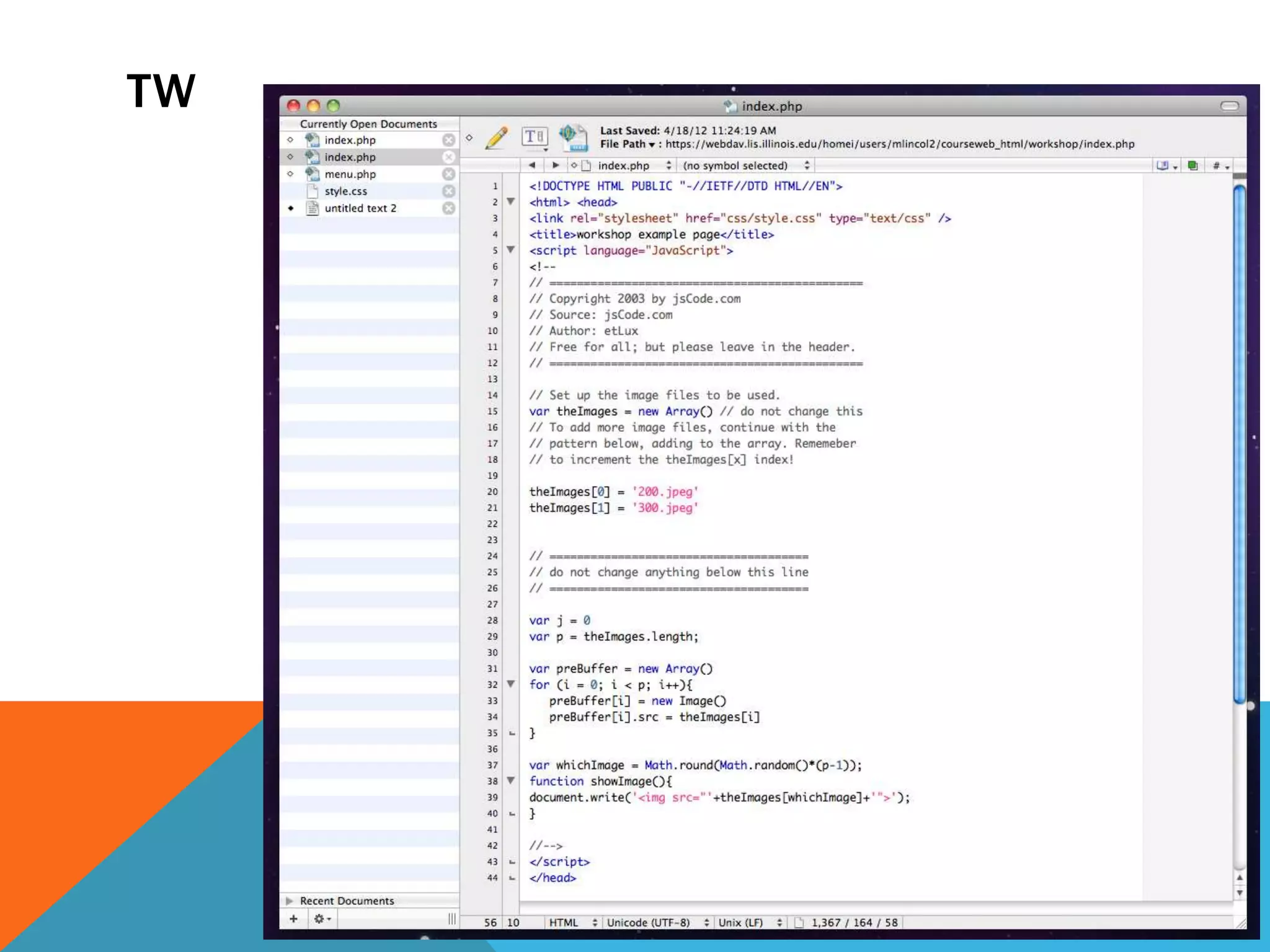Click the pencil edit-state icon
1270x952 pixels.
point(497,138)
